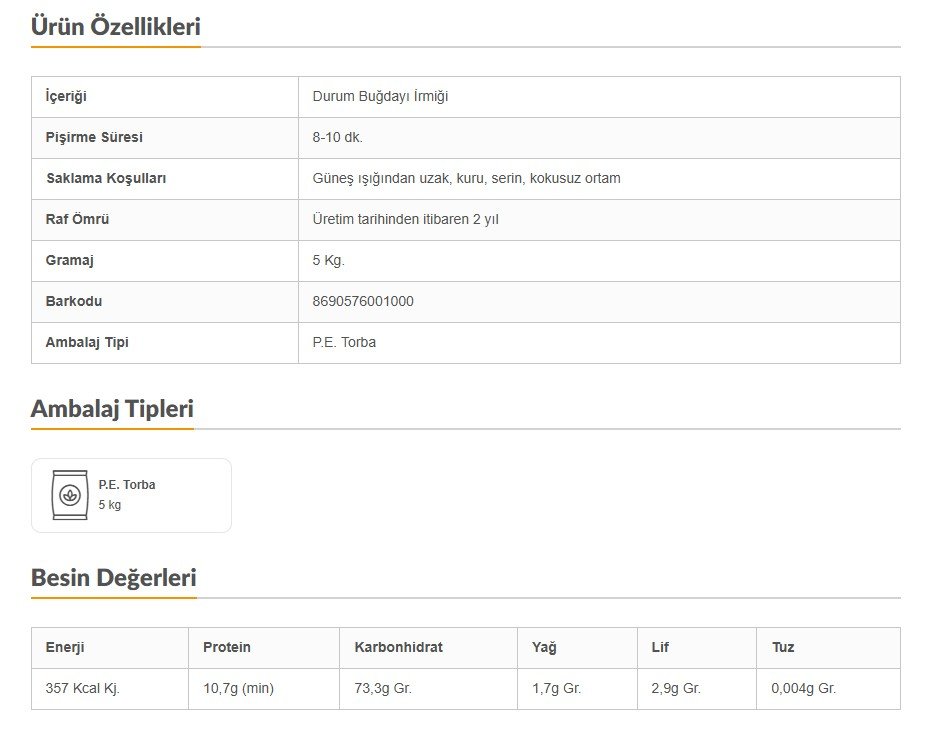
Task: Click the Raf Ömrü row label
Action: coord(78,220)
